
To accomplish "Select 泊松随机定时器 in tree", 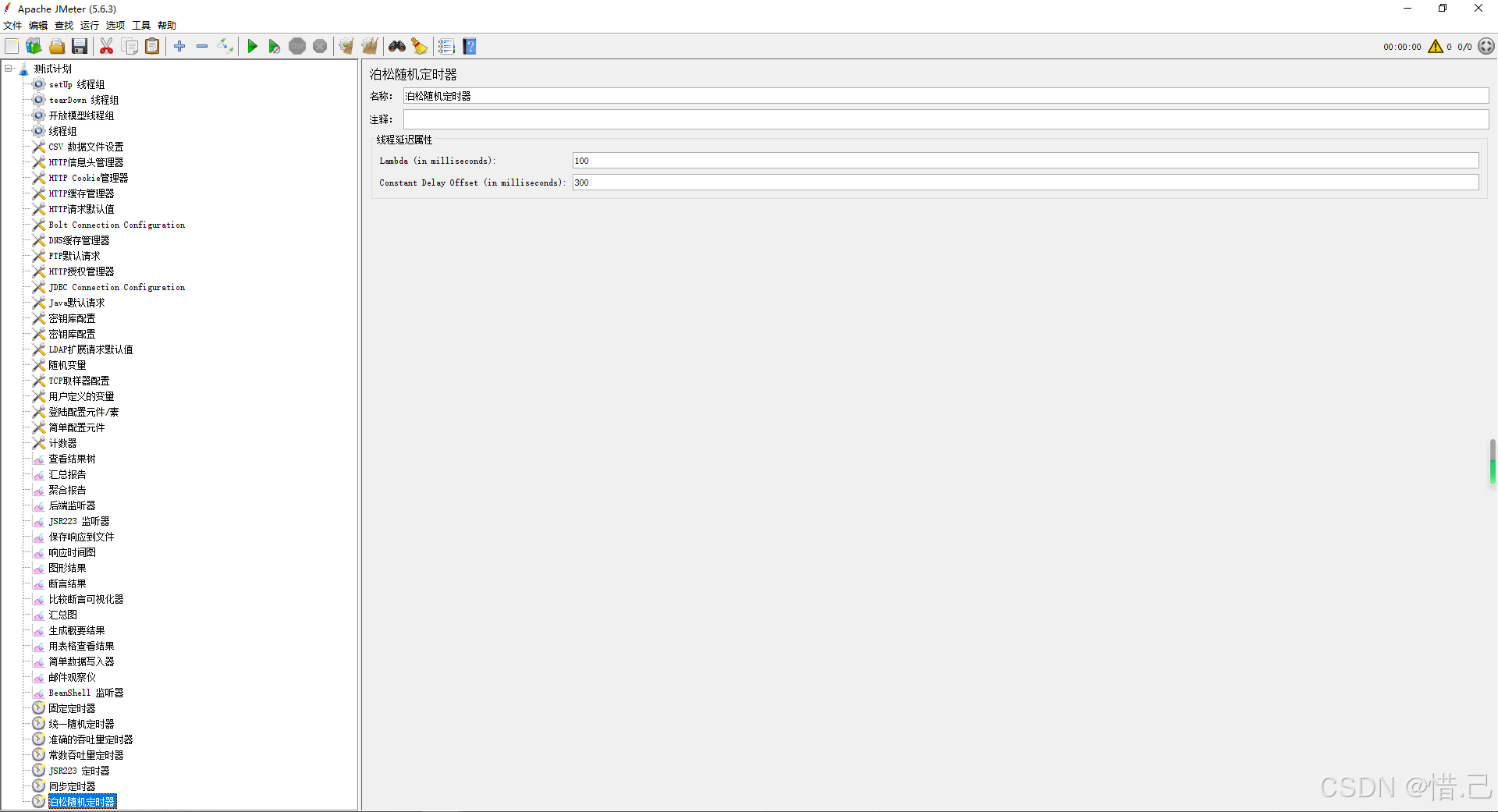I will pyautogui.click(x=82, y=802).
